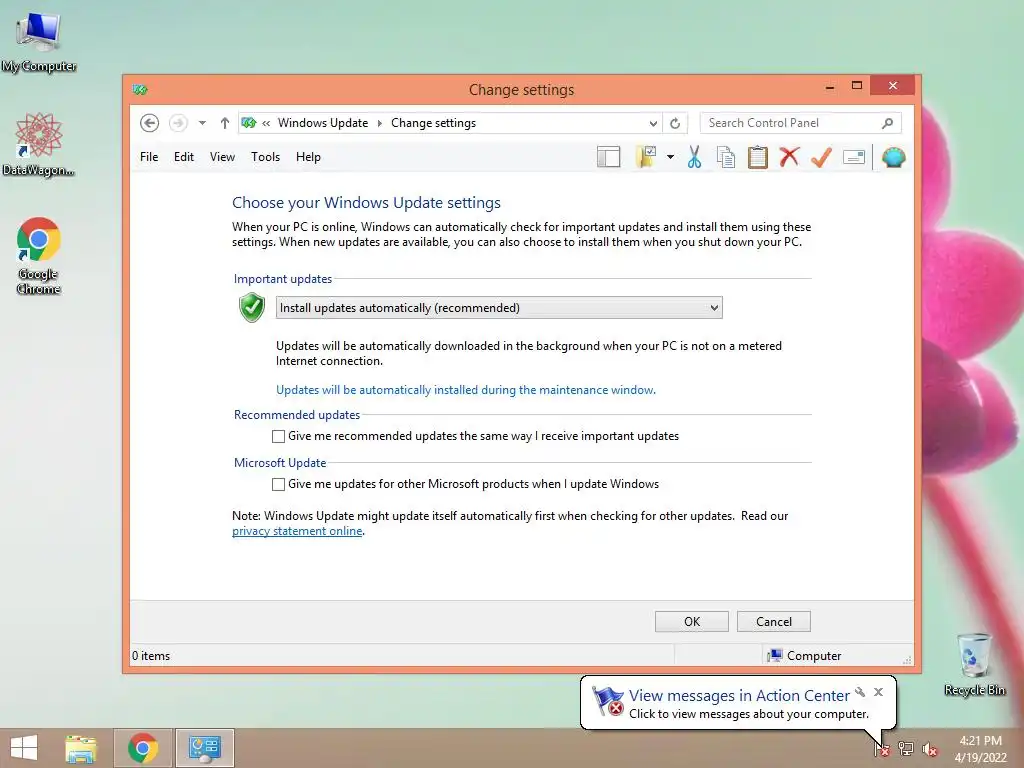Viewport: 1024px width, 768px height.
Task: Close the Action Center notification balloon
Action: point(878,692)
